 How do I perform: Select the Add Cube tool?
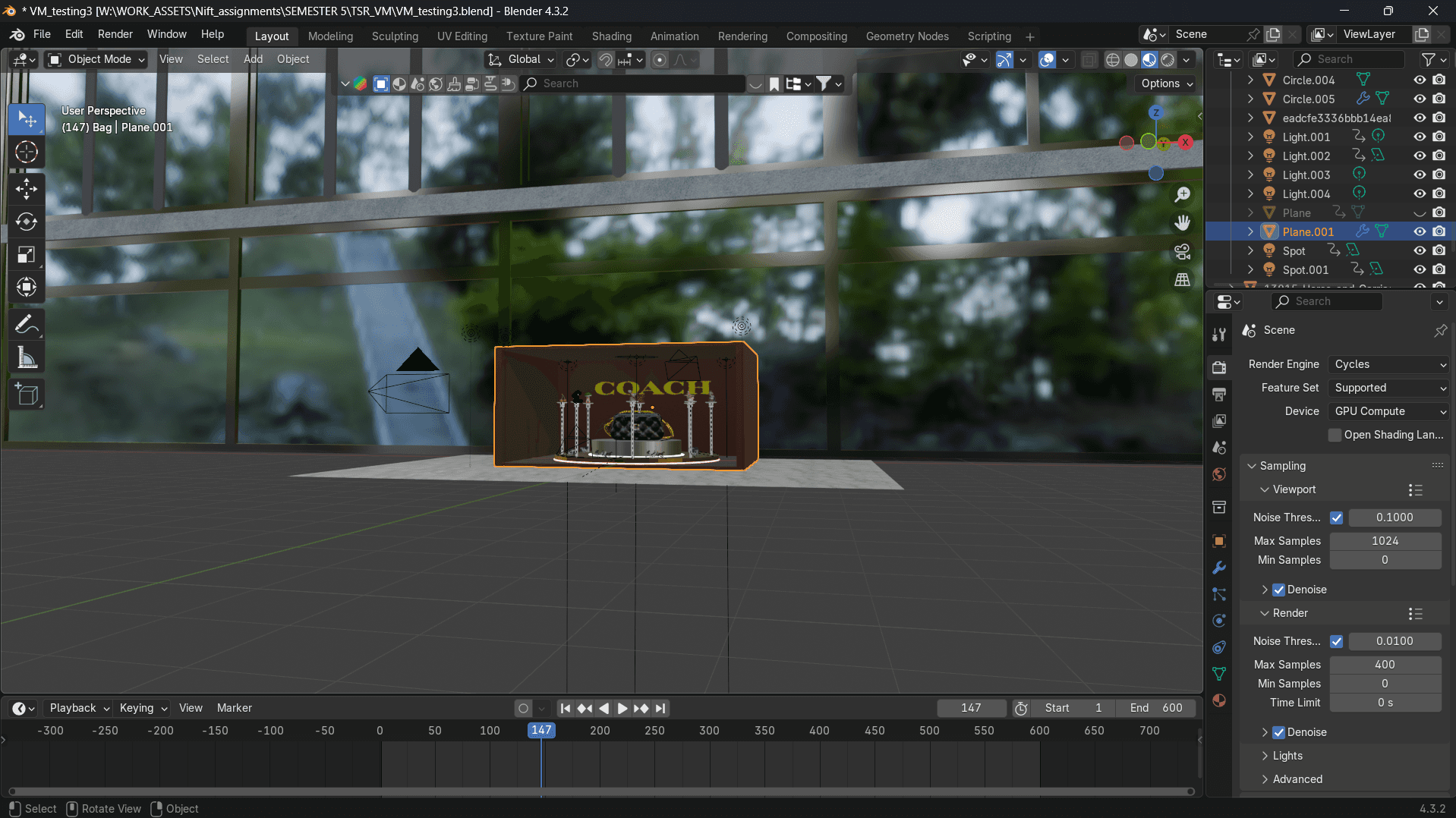[x=27, y=395]
